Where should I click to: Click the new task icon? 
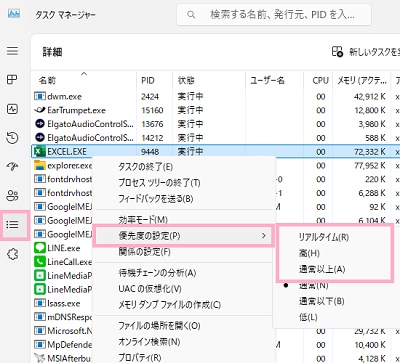point(337,52)
